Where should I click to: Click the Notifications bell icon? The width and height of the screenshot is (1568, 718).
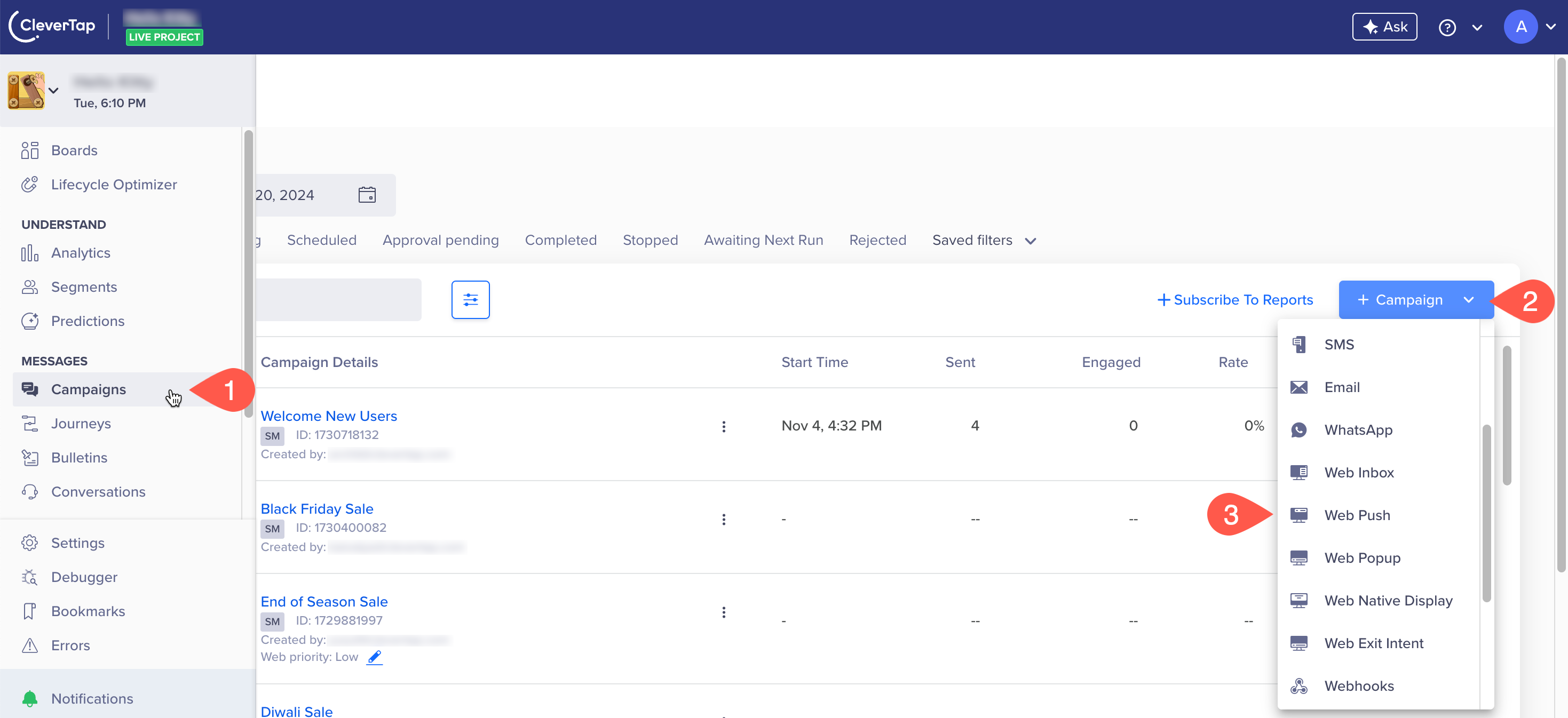30,698
